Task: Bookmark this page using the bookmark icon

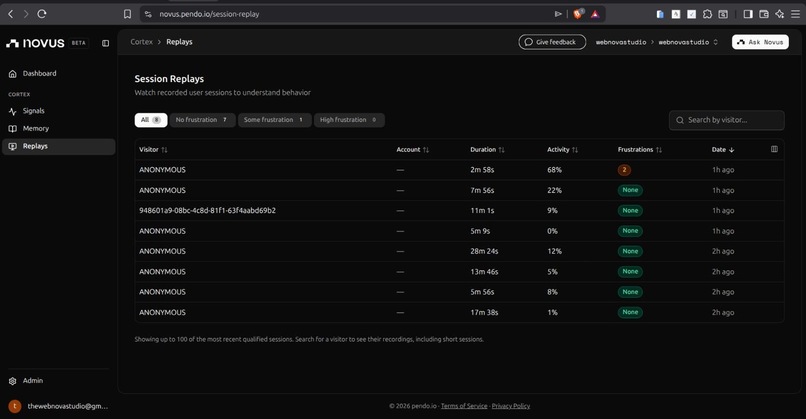Action: pyautogui.click(x=127, y=14)
